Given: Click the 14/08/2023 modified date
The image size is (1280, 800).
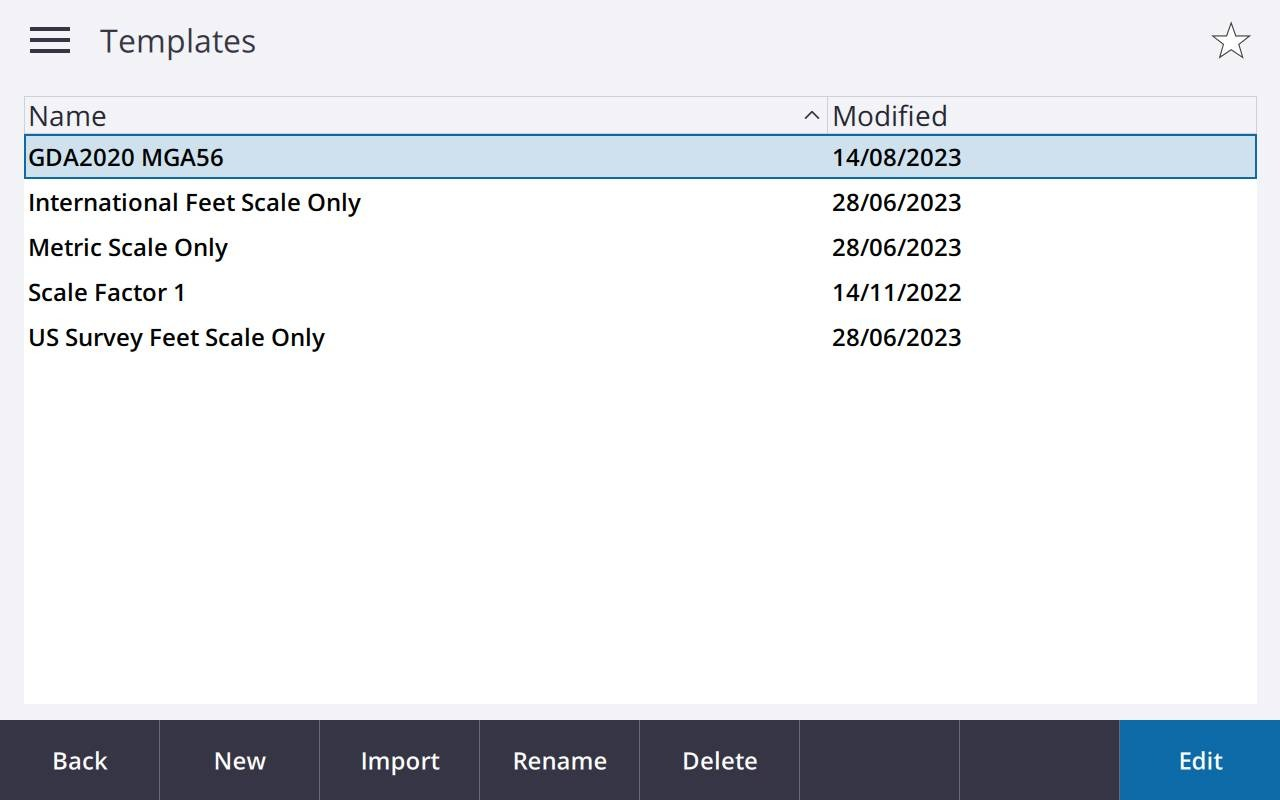Looking at the screenshot, I should (896, 157).
